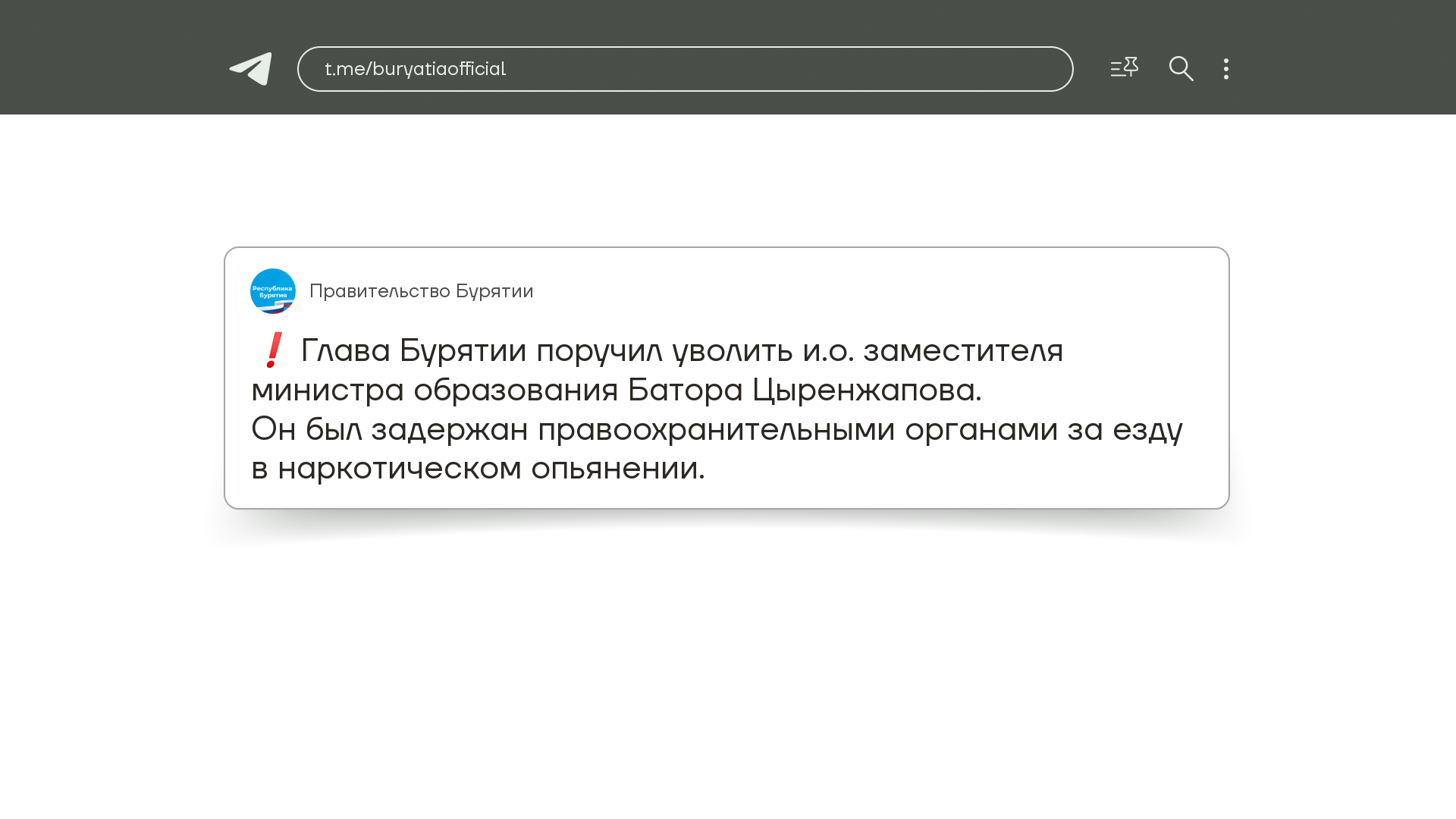Open search with the magnifier icon
This screenshot has height=819, width=1456.
click(x=1181, y=69)
